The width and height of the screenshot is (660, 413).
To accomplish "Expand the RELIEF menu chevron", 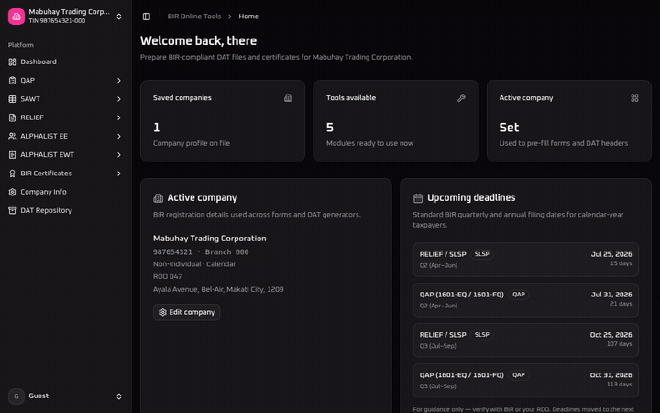I will coord(119,117).
